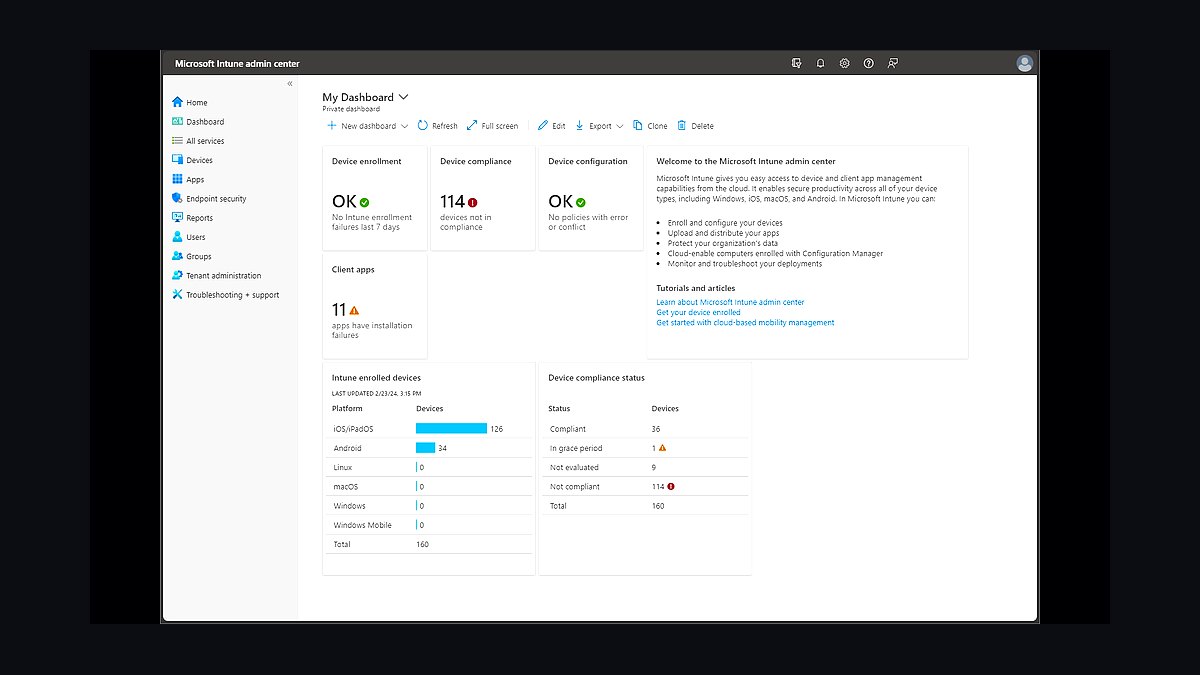Open Devices in the sidebar
1200x675 pixels.
point(199,160)
